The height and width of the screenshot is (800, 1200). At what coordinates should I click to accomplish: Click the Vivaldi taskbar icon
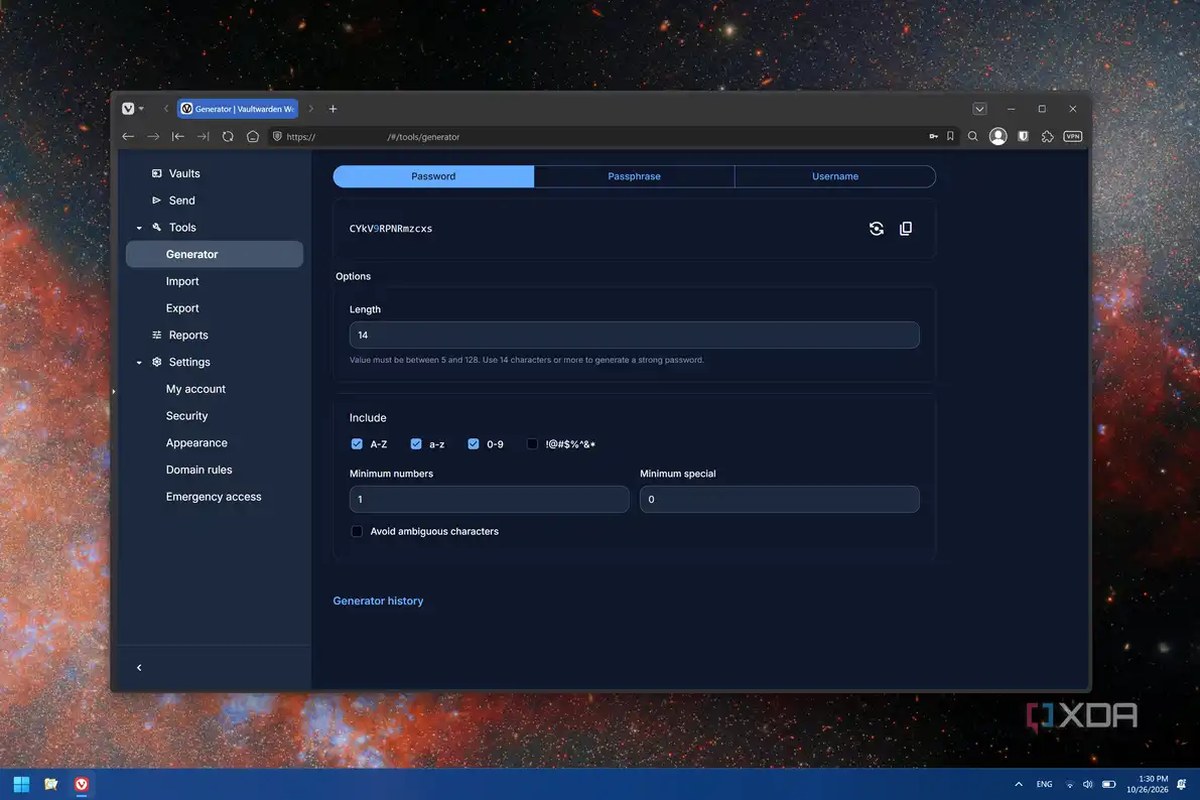coord(81,784)
